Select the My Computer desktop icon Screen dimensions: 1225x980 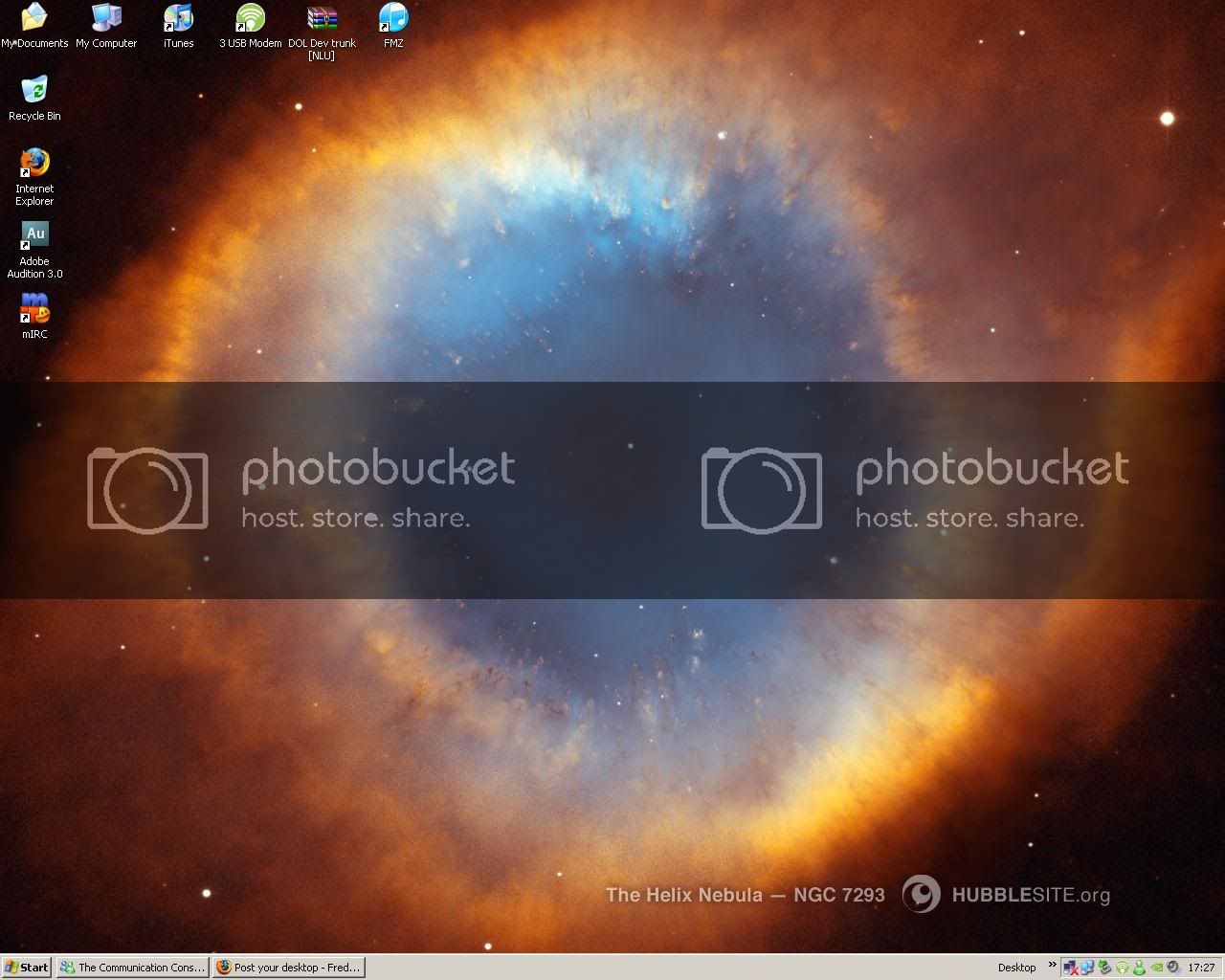coord(106,18)
